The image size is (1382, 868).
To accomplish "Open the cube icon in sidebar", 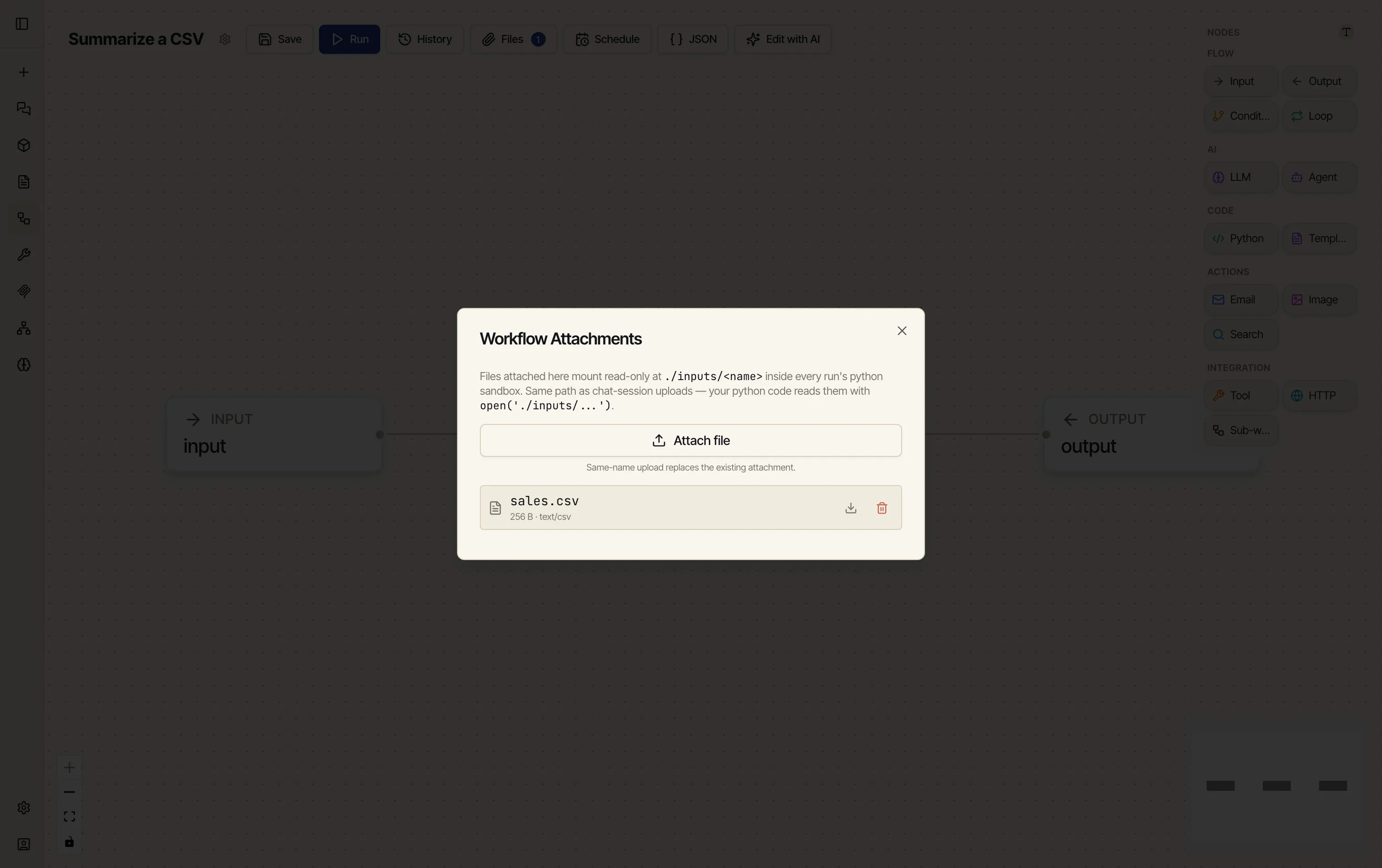I will [23, 145].
